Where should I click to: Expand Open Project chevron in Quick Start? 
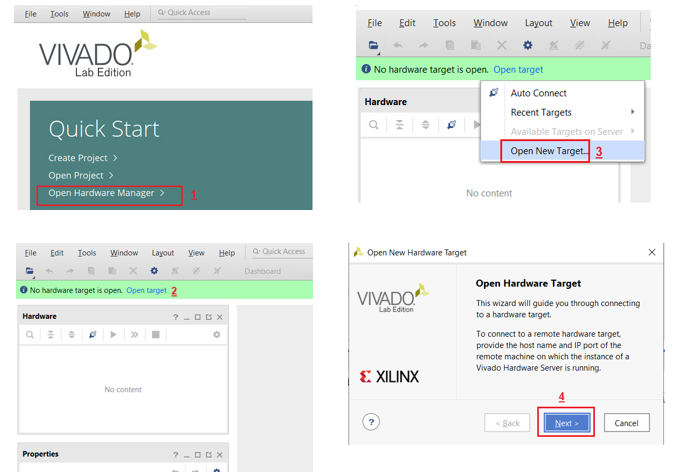(111, 175)
